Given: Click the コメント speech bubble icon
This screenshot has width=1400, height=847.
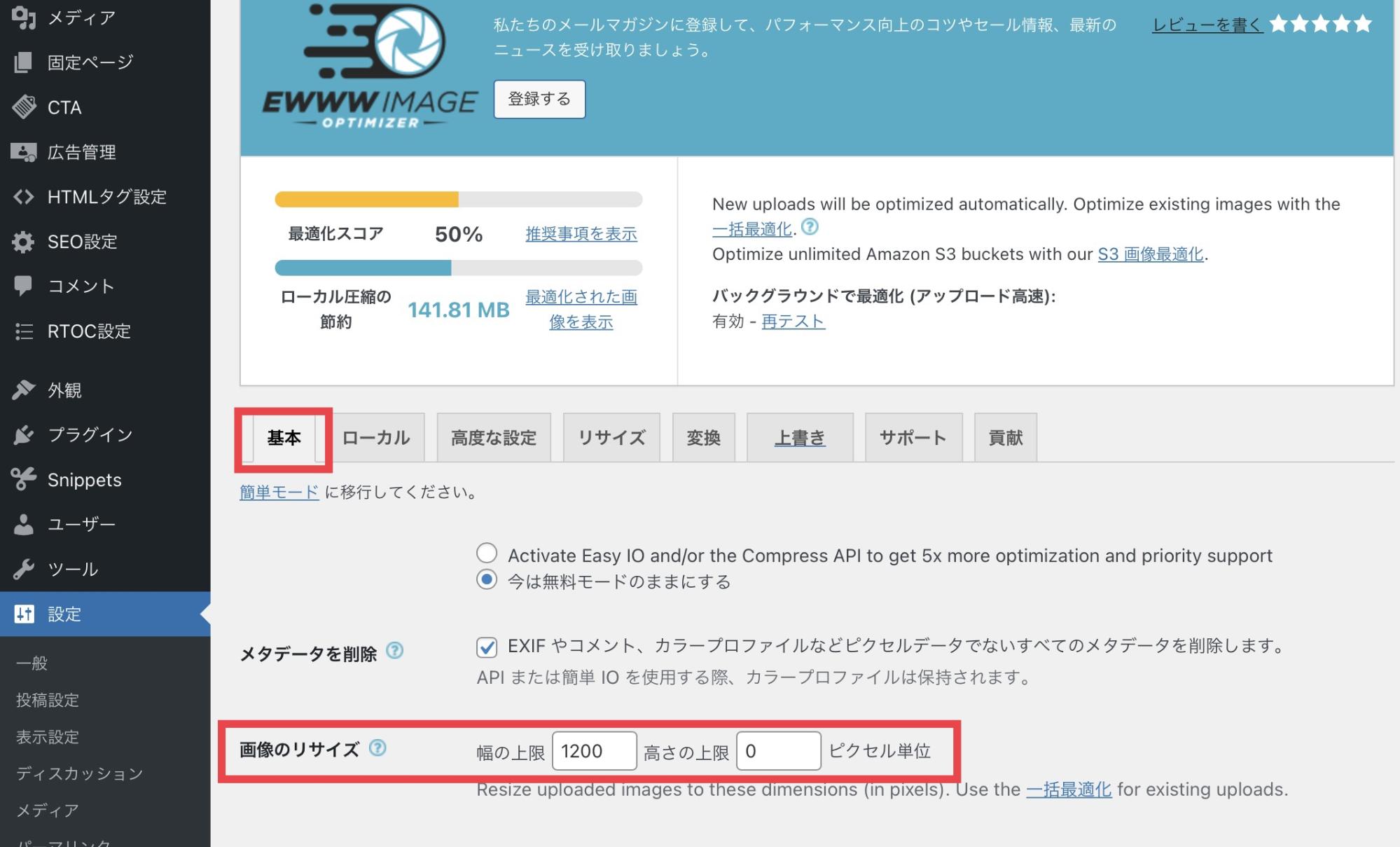Looking at the screenshot, I should point(24,286).
